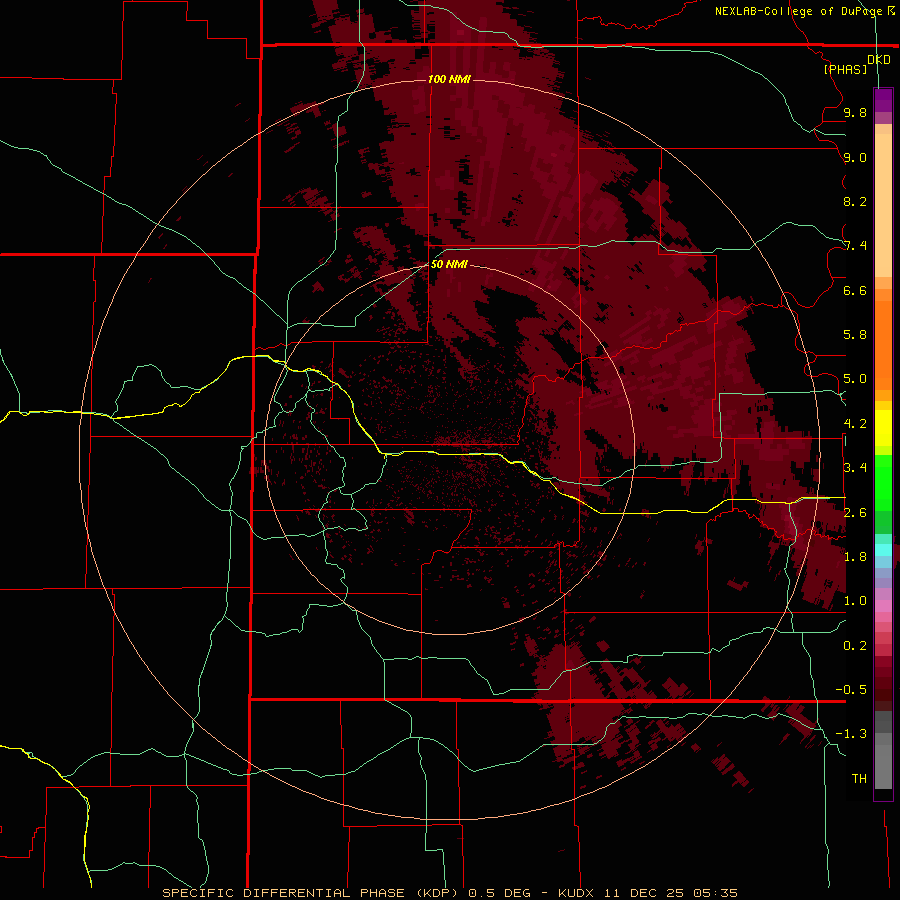Click the 7.4 value on the color scale
The height and width of the screenshot is (900, 900).
[x=855, y=246]
